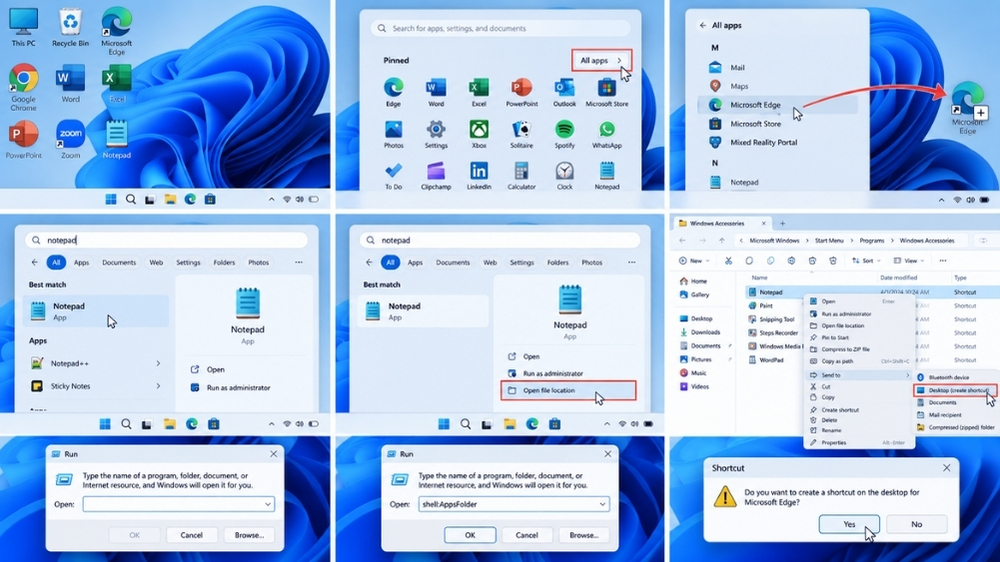This screenshot has width=1000, height=562.
Task: Launch Photos from the Start menu pinned apps
Action: click(x=393, y=134)
